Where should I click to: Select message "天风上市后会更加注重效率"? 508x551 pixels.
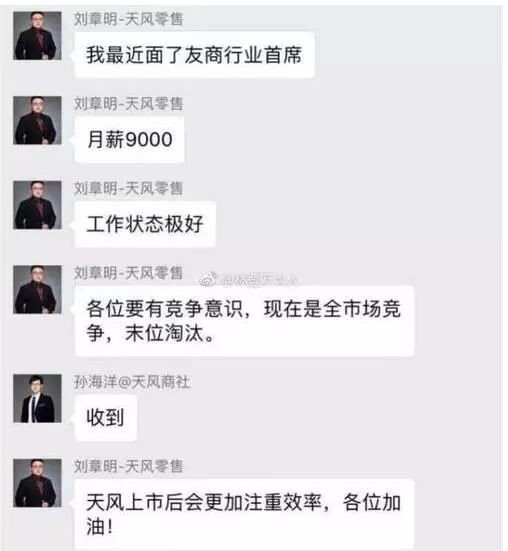245,514
